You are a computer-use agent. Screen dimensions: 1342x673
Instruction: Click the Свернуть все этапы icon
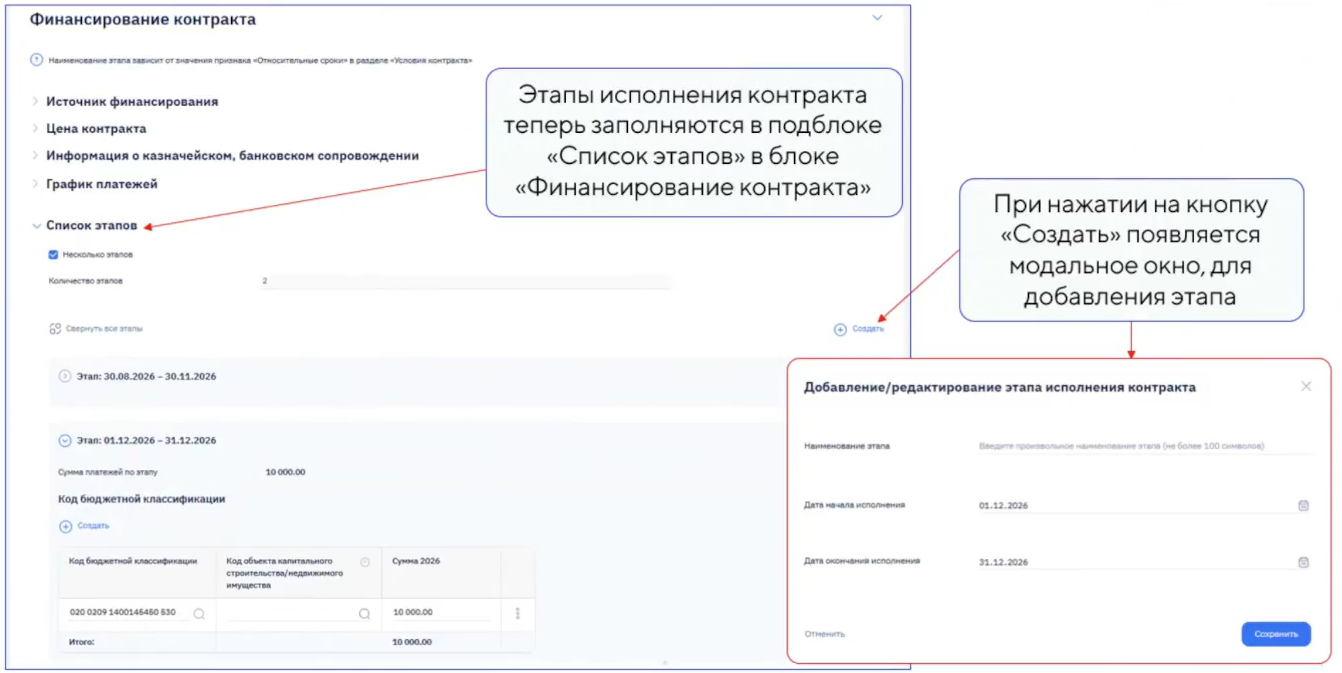click(55, 328)
